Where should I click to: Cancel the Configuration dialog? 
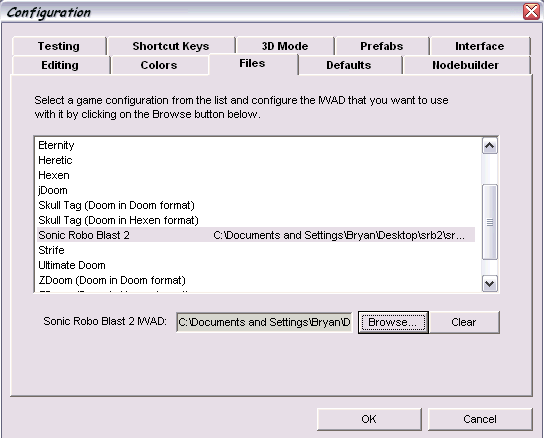pos(480,419)
